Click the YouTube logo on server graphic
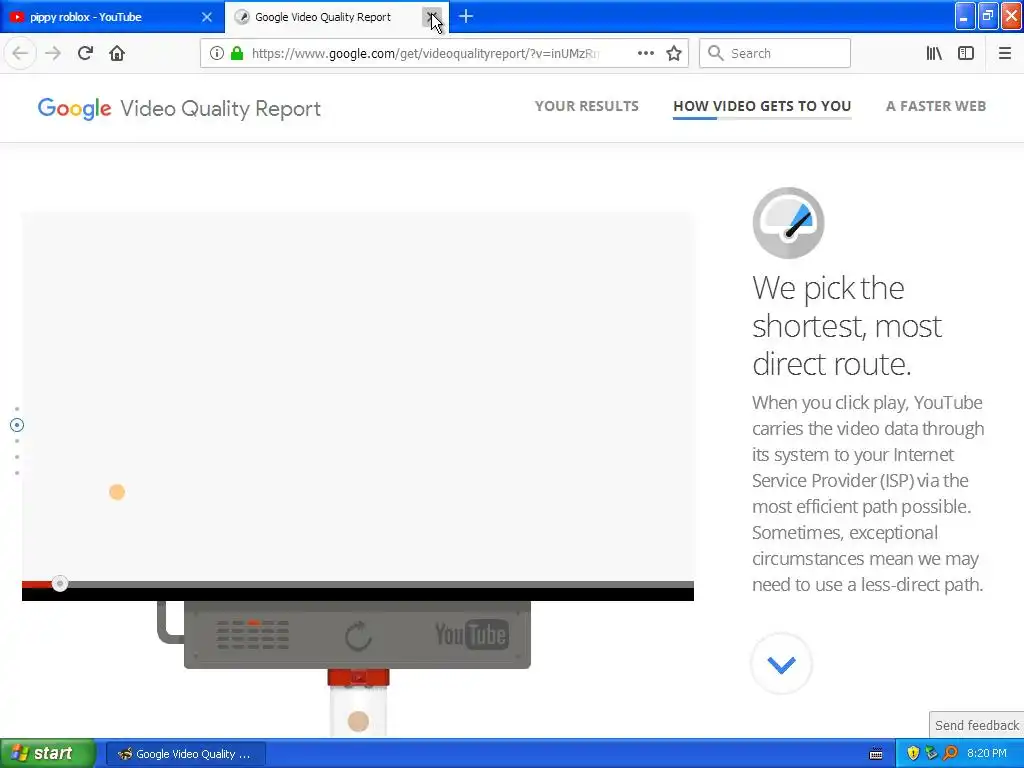Viewport: 1024px width, 768px height. point(472,634)
